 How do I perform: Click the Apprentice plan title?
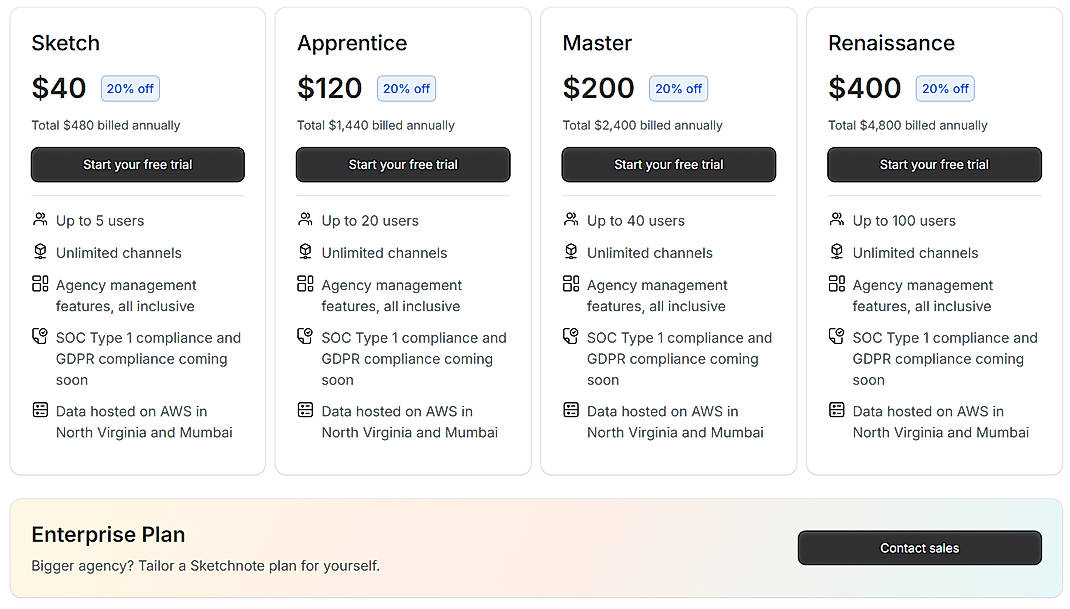[351, 43]
